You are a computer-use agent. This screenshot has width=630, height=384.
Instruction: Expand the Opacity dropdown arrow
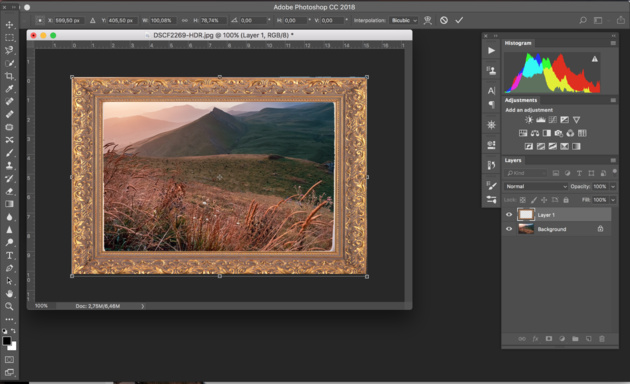613,186
